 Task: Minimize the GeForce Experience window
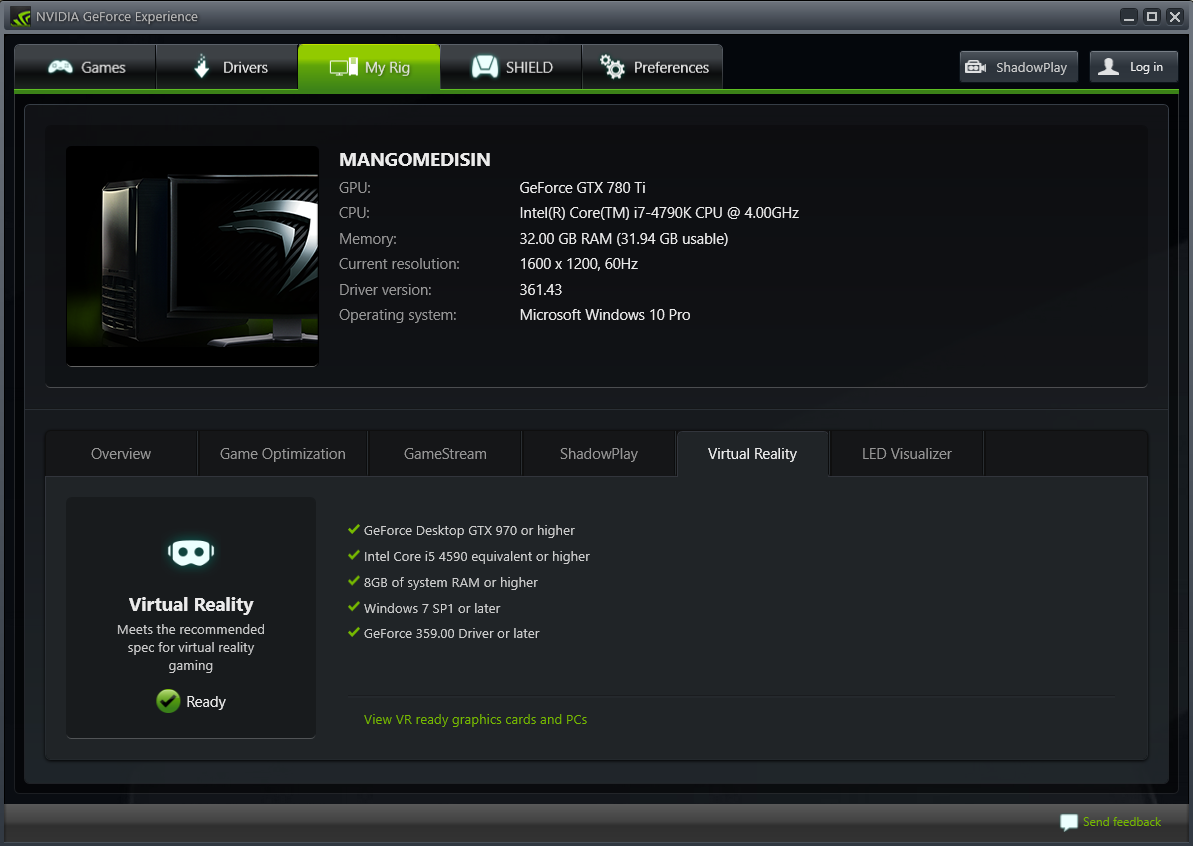[x=1129, y=17]
